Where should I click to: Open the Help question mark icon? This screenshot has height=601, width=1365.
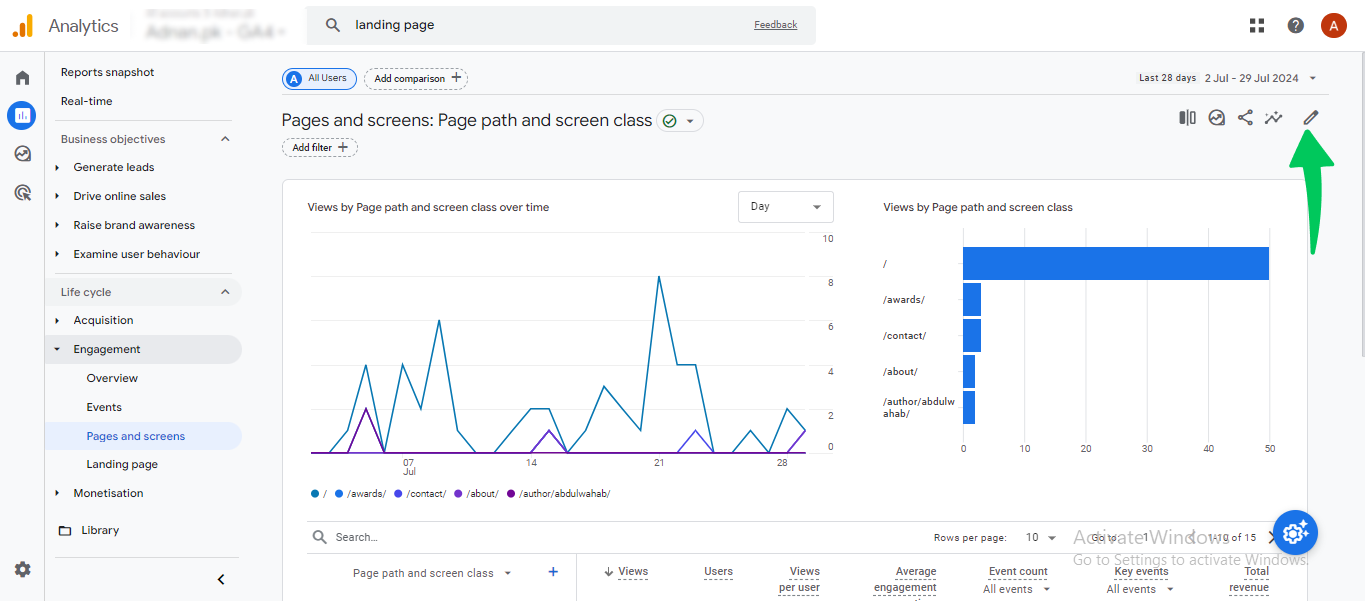(1296, 26)
